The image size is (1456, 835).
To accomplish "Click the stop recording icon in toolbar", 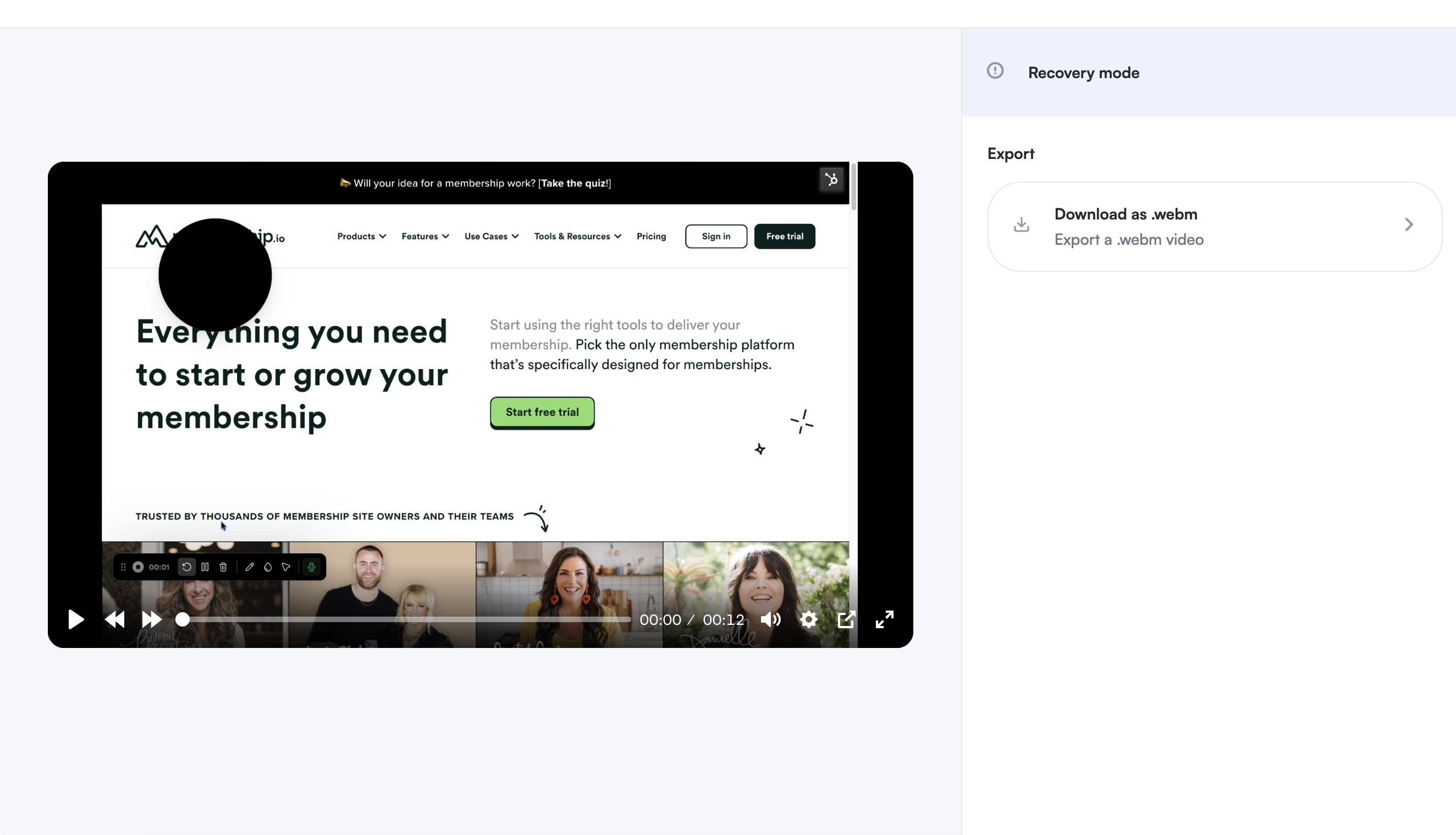I will pyautogui.click(x=138, y=567).
